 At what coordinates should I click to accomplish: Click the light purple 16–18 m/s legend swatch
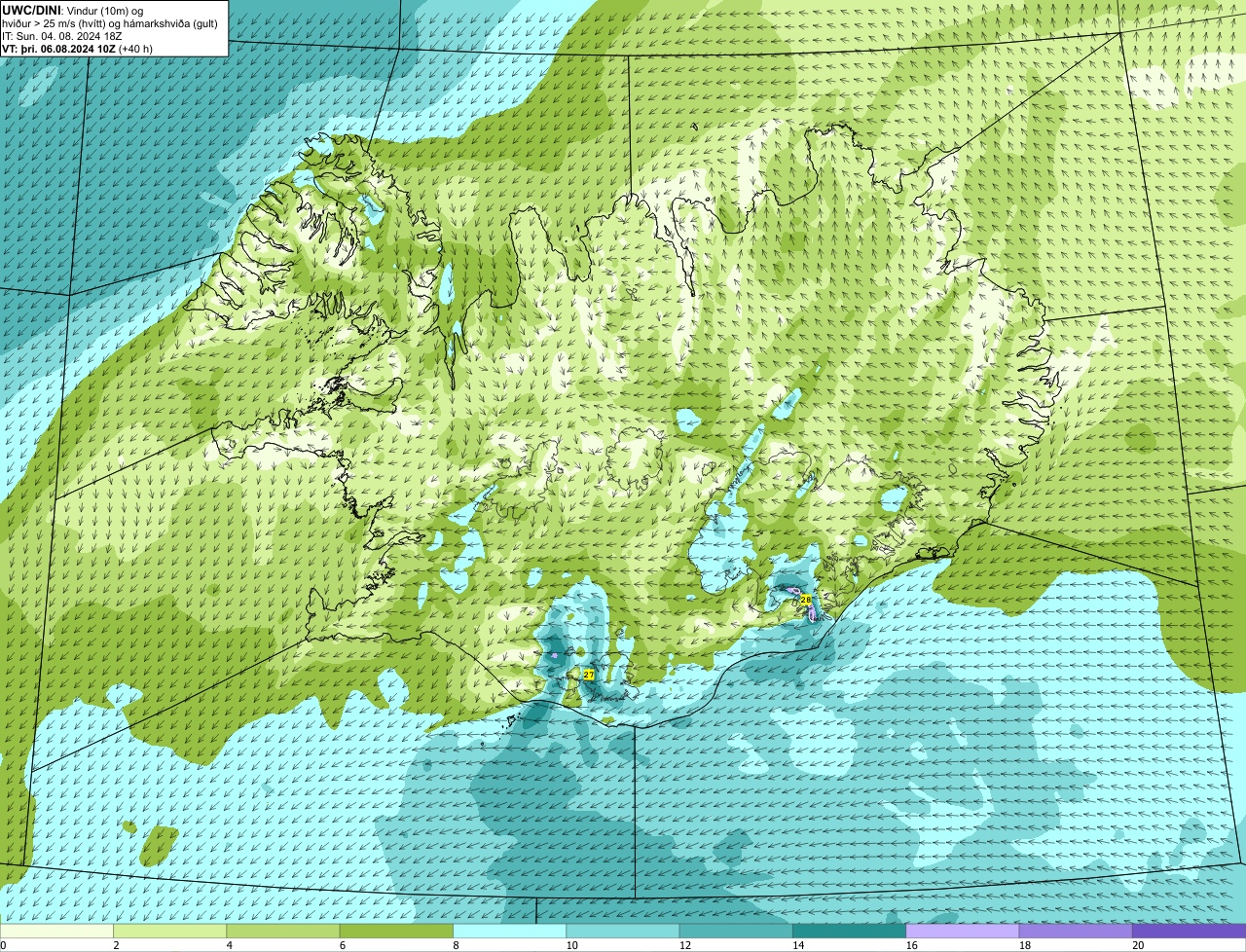(963, 932)
